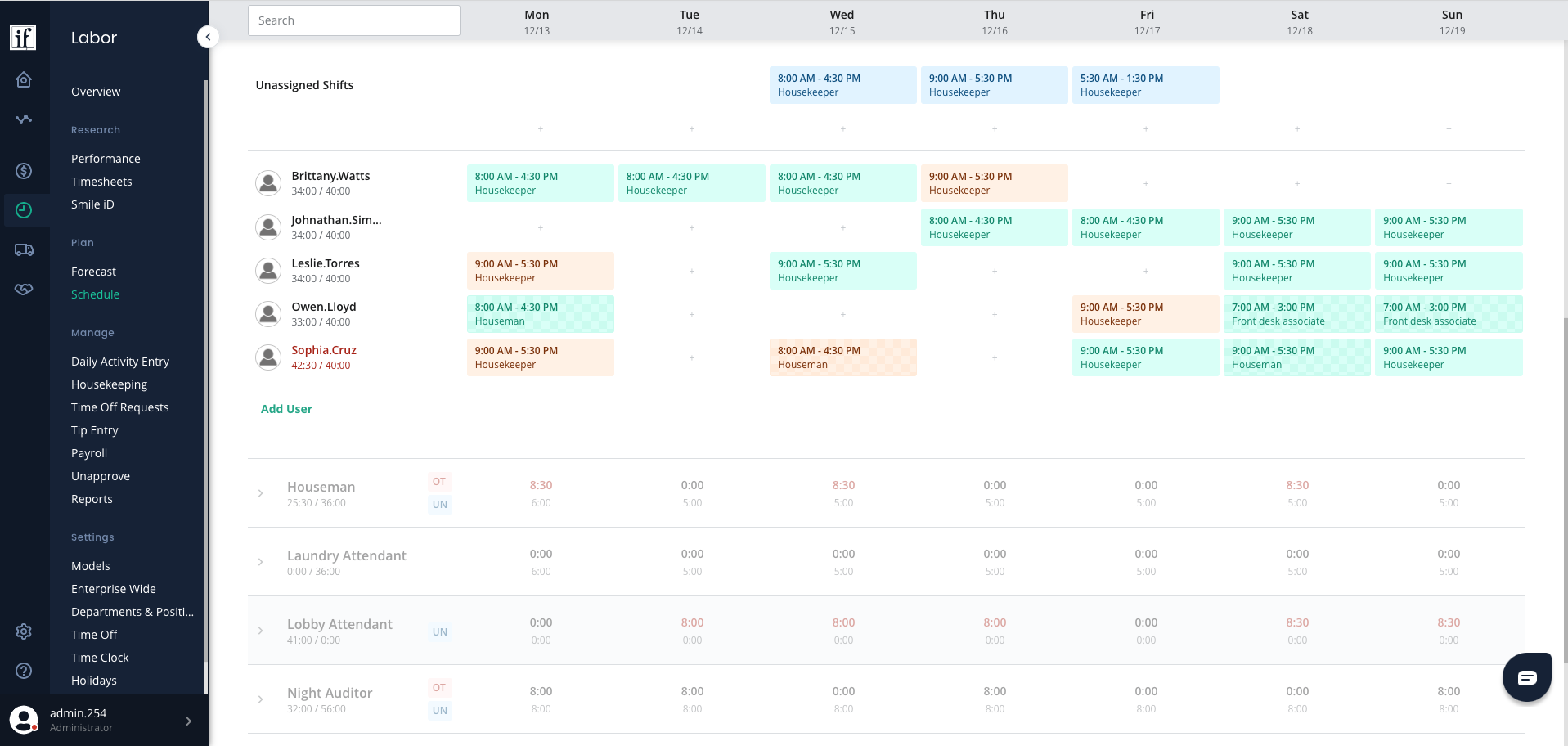Toggle the Houseman OT badge
The image size is (1568, 746).
point(439,482)
